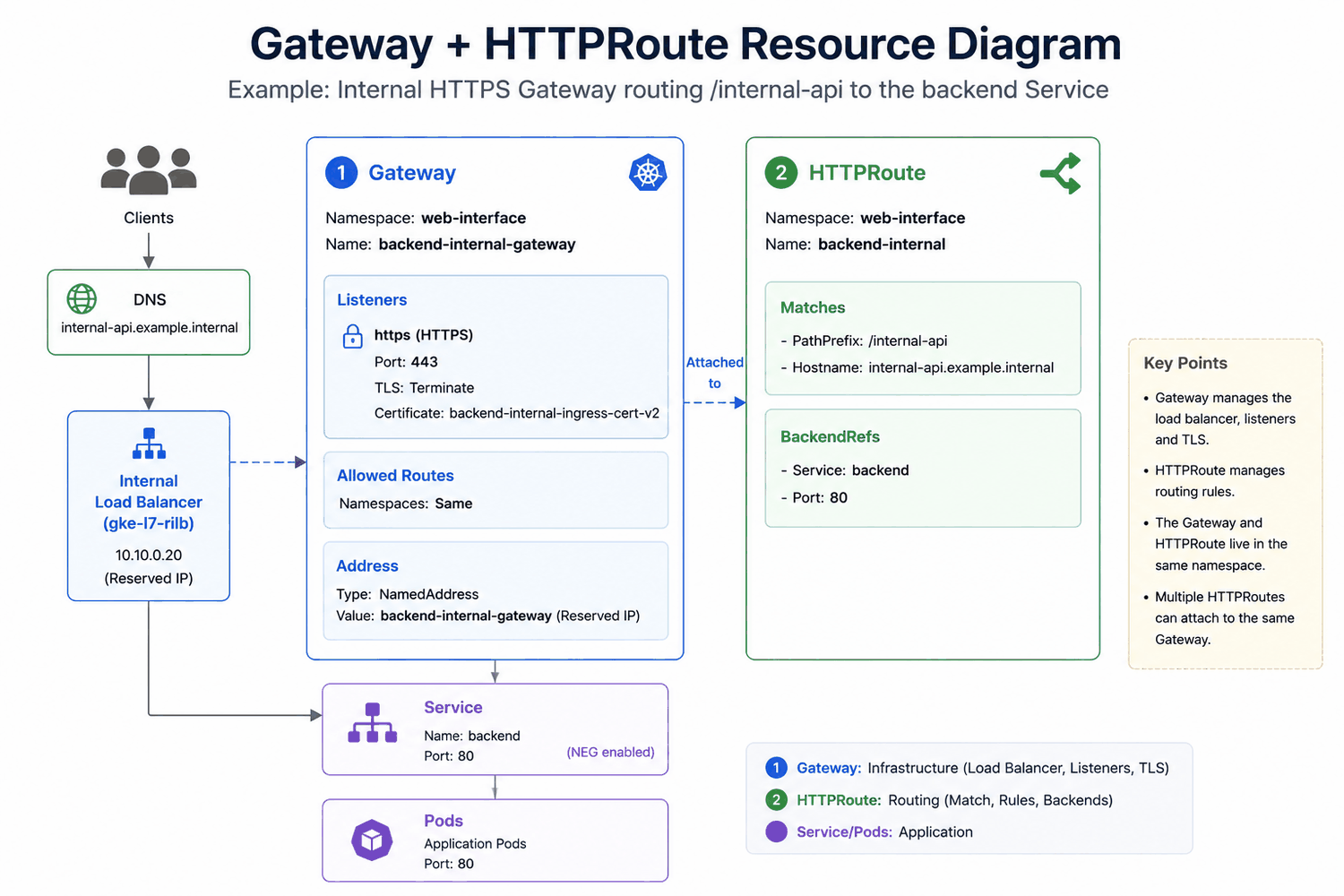Click the Address section title
The width and height of the screenshot is (1344, 896).
[x=367, y=566]
